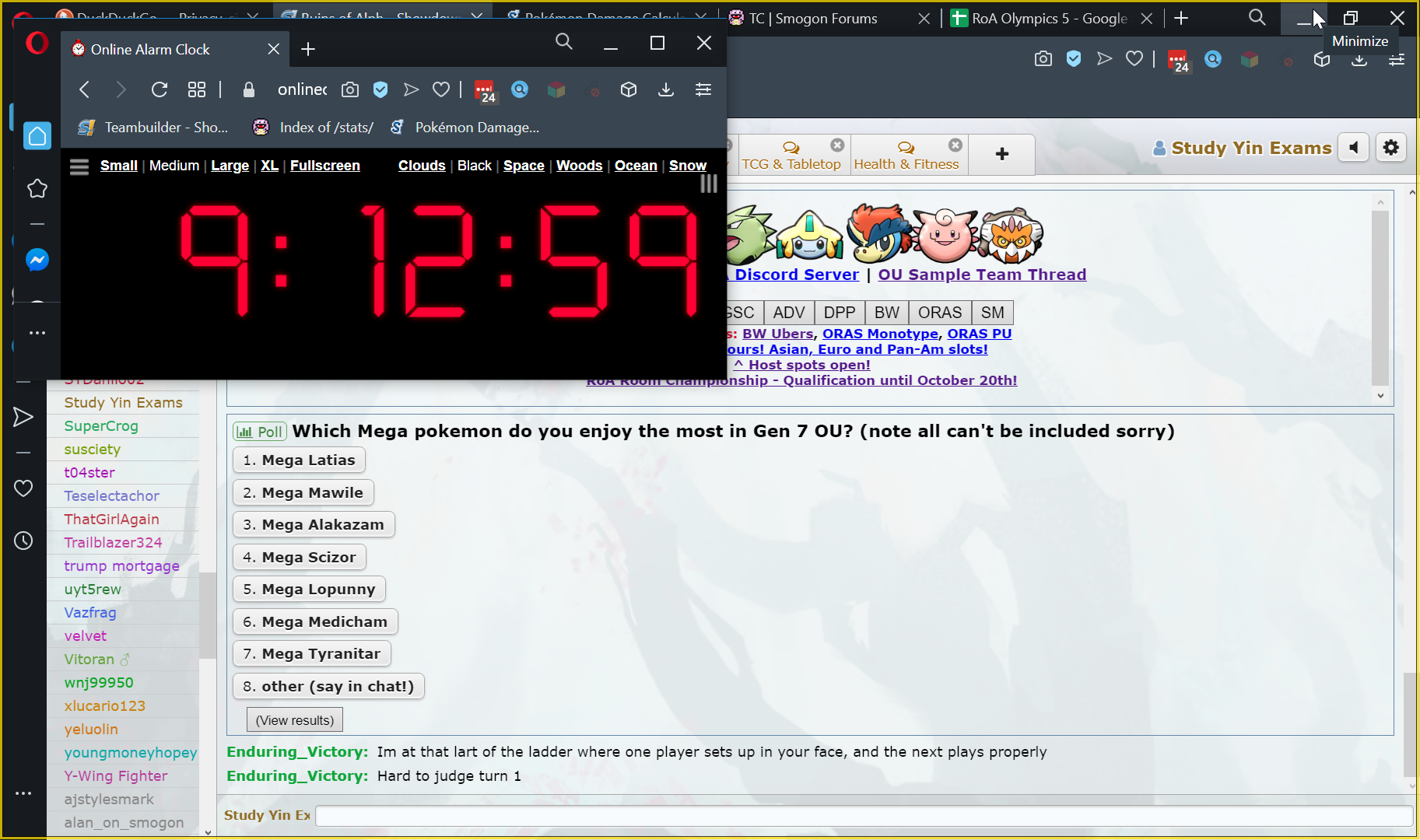This screenshot has height=840, width=1420.
Task: Click sidebar three-dots menu near Messenger
Action: (x=37, y=332)
